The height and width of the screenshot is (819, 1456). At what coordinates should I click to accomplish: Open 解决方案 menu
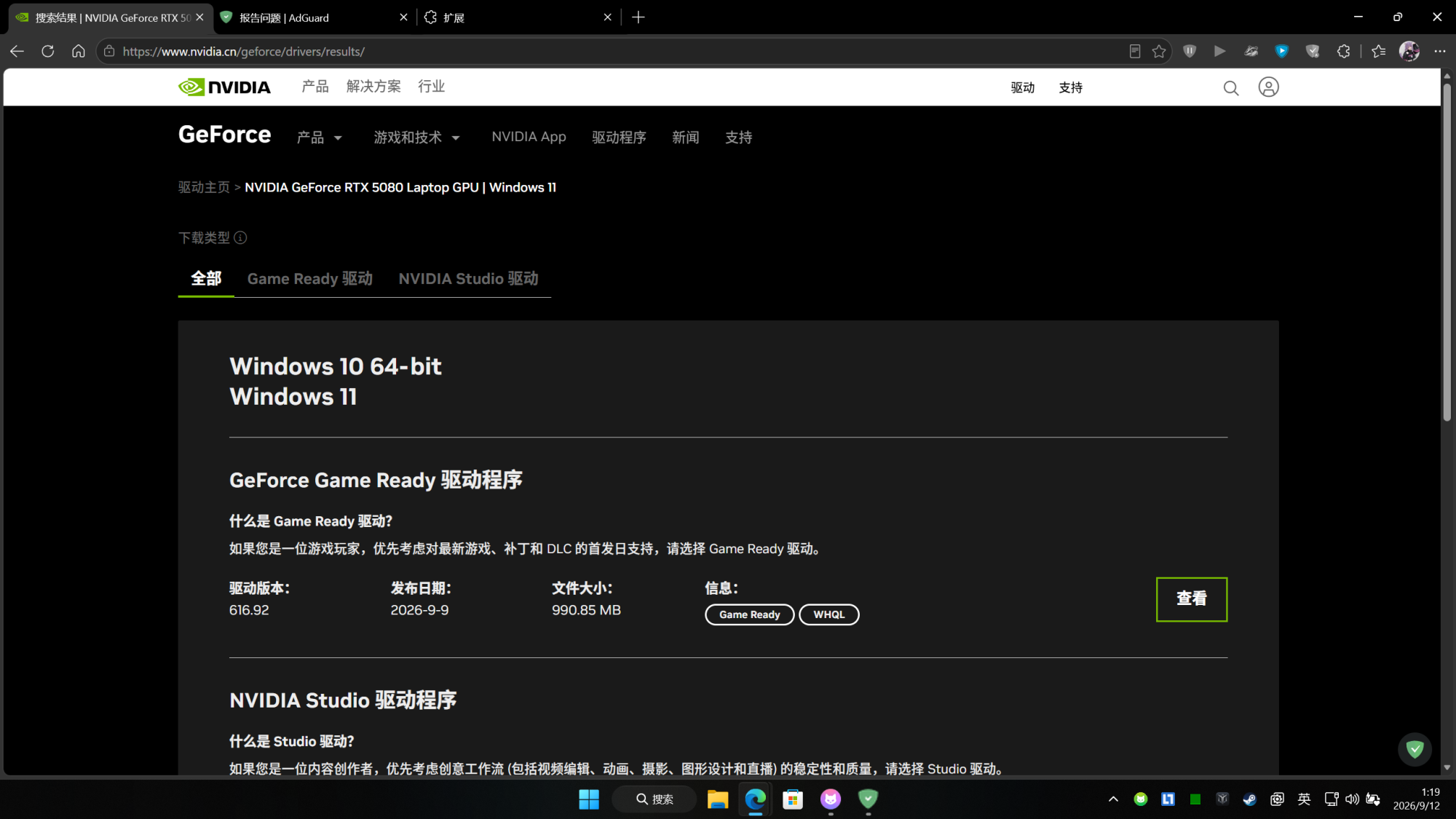point(373,87)
